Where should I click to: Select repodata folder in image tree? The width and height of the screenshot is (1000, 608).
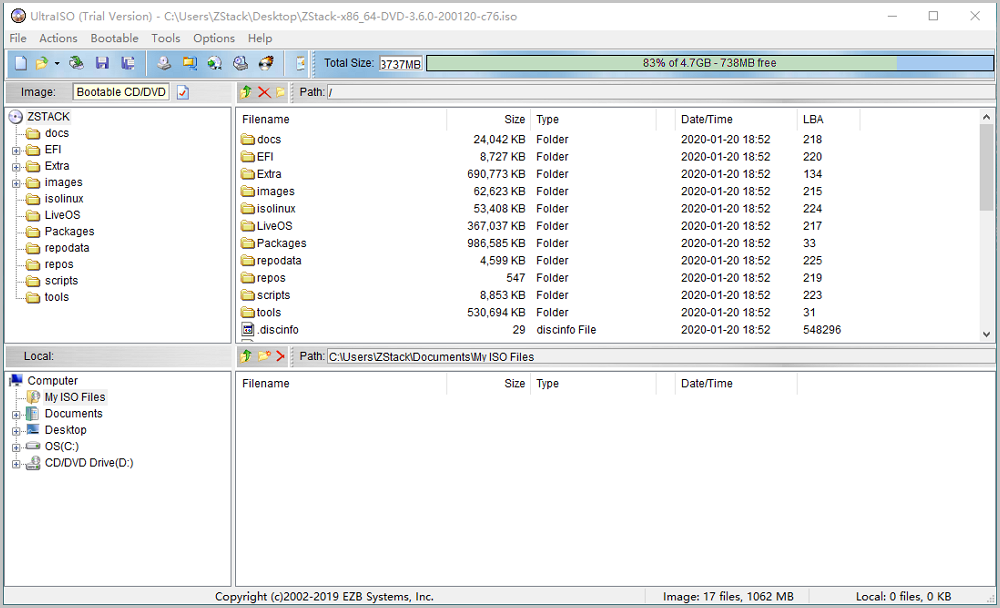[x=67, y=248]
